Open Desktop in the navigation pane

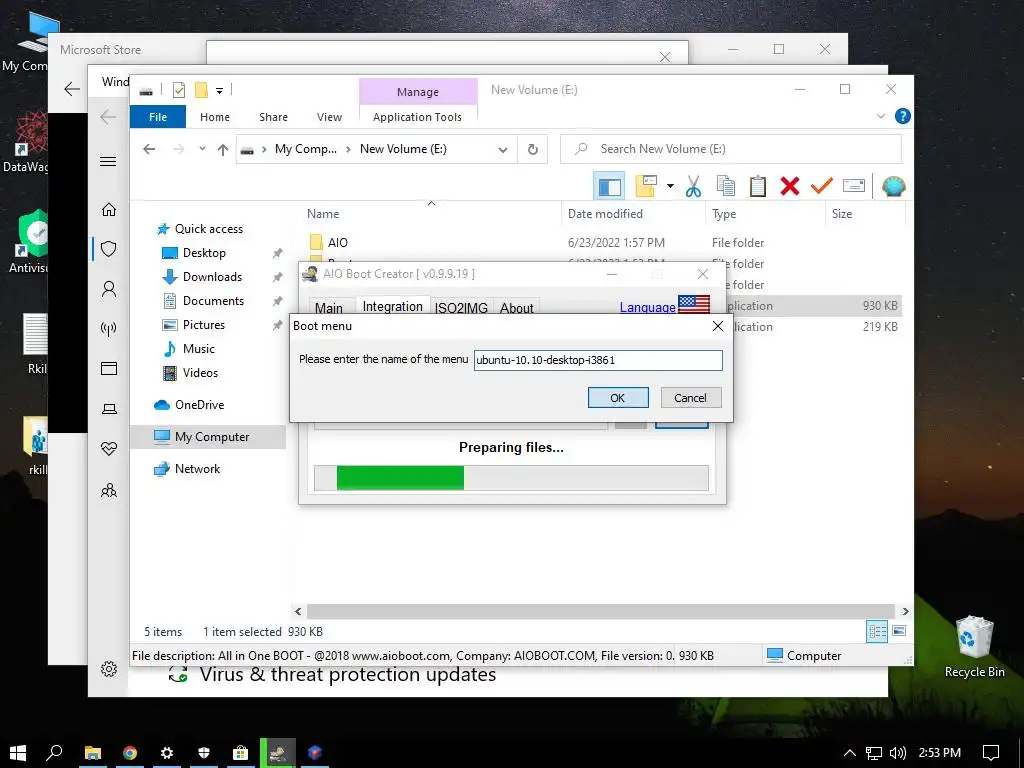[x=204, y=253]
